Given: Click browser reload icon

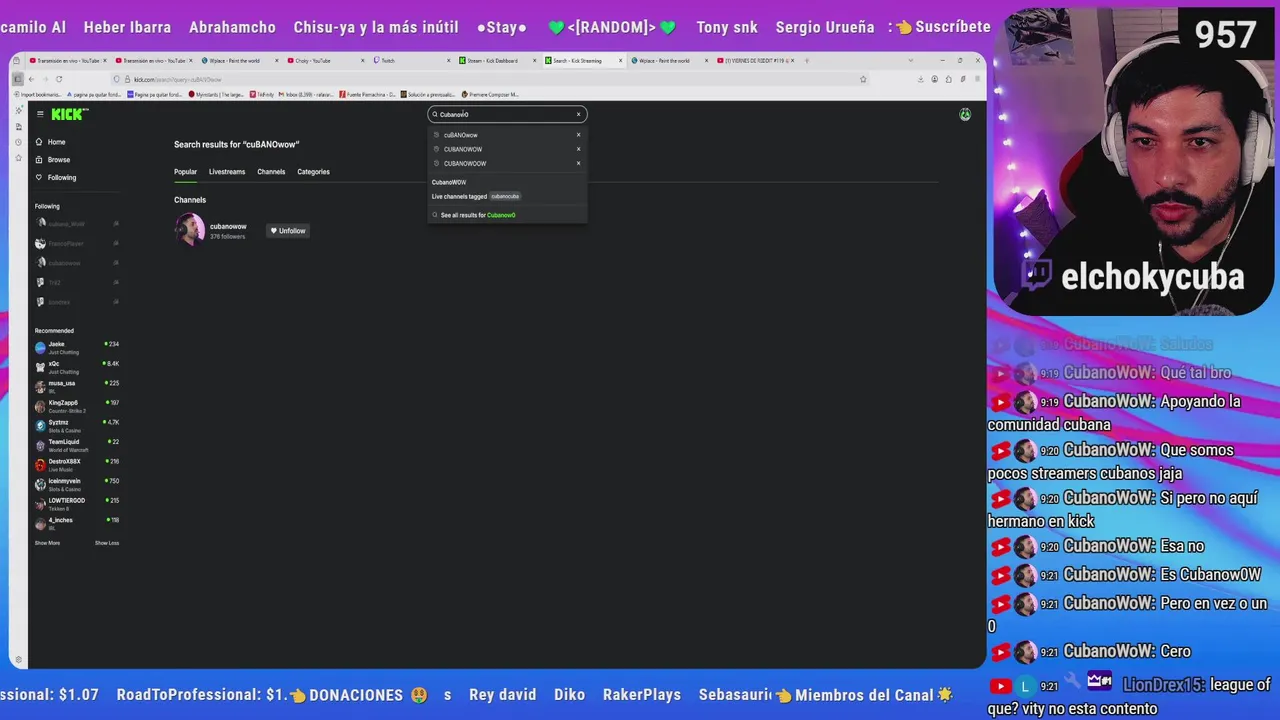Looking at the screenshot, I should 59,79.
